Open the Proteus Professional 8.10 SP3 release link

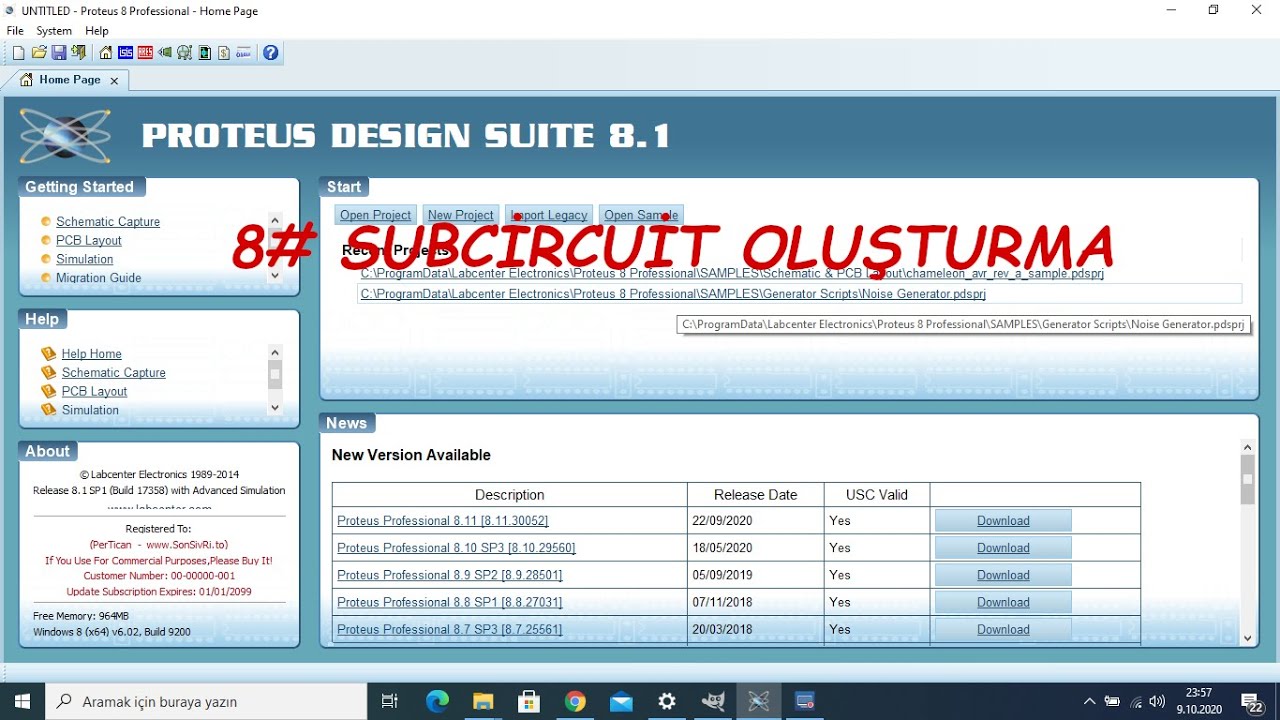point(456,548)
